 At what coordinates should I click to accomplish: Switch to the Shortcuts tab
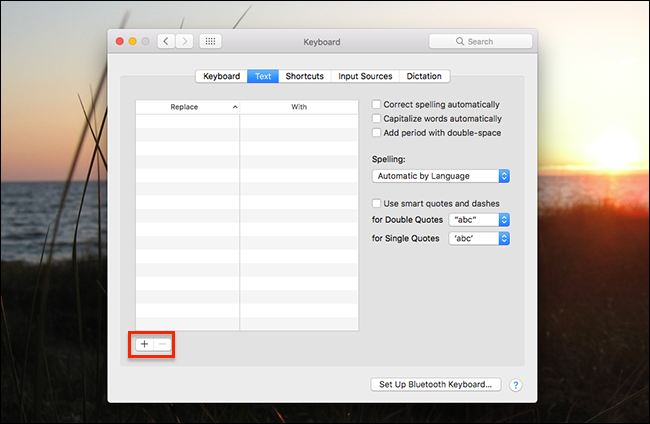coord(305,76)
